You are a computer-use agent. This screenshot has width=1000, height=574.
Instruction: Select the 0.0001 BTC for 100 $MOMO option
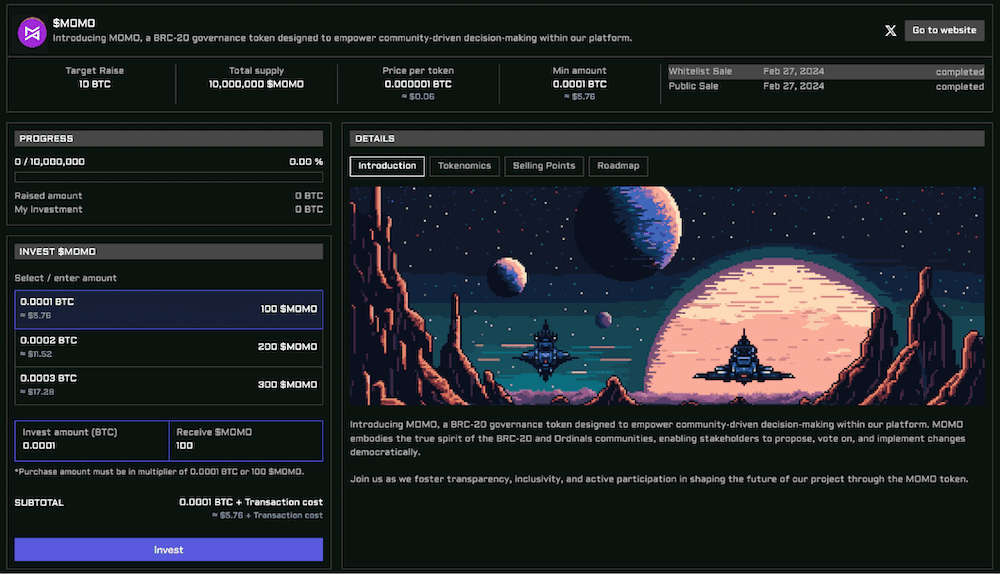tap(168, 309)
